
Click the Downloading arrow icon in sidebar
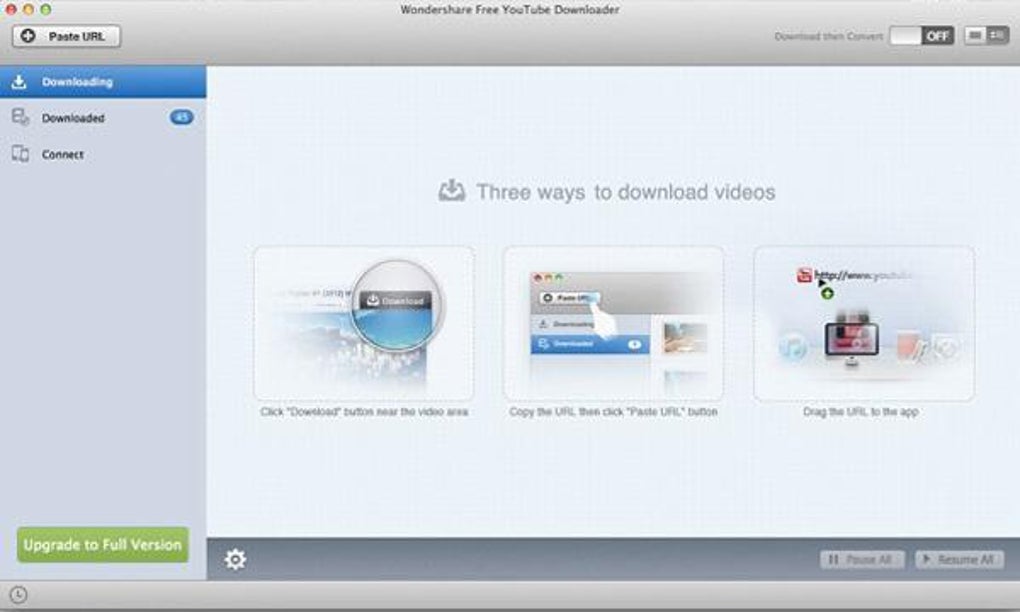point(19,81)
